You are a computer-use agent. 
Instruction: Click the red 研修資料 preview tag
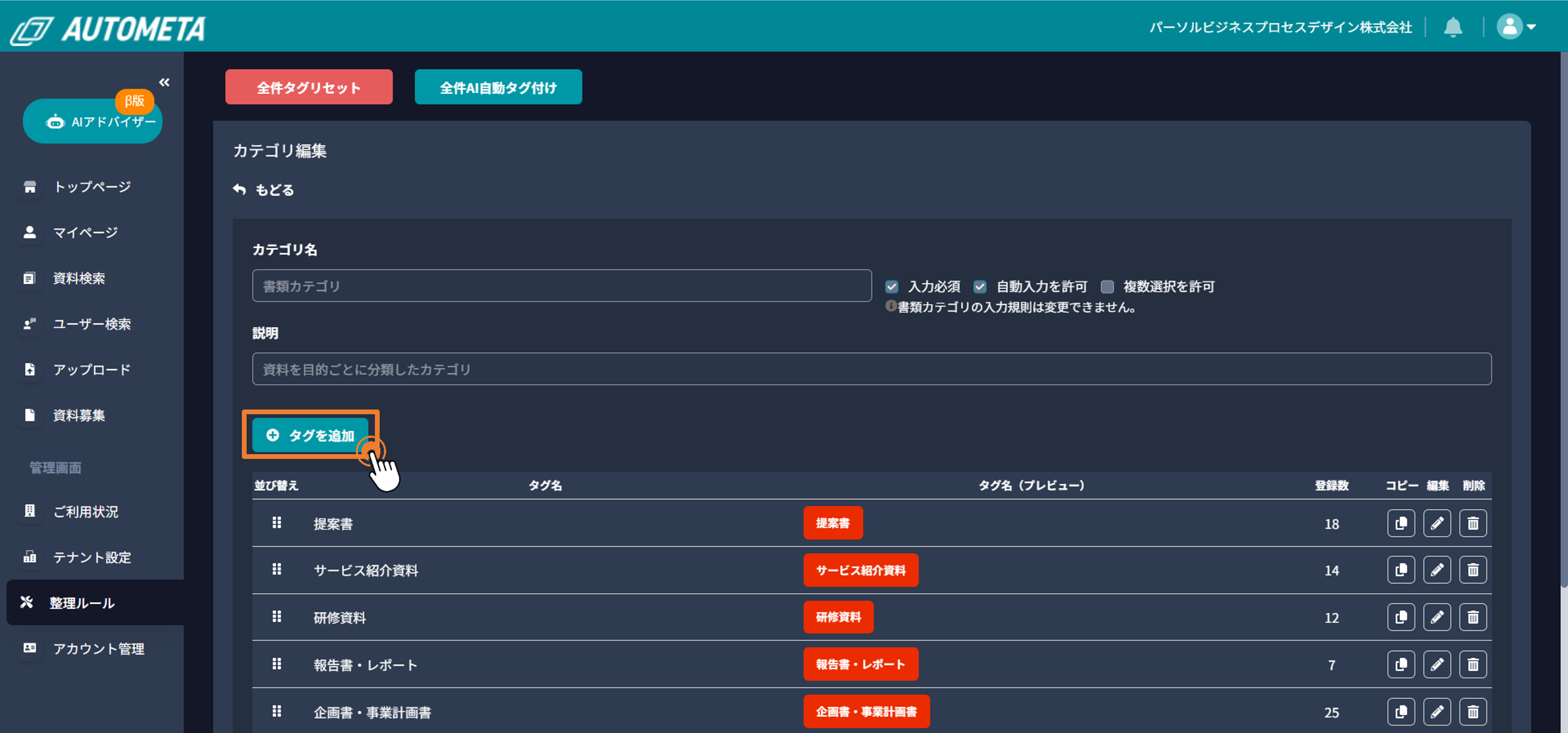pyautogui.click(x=838, y=618)
